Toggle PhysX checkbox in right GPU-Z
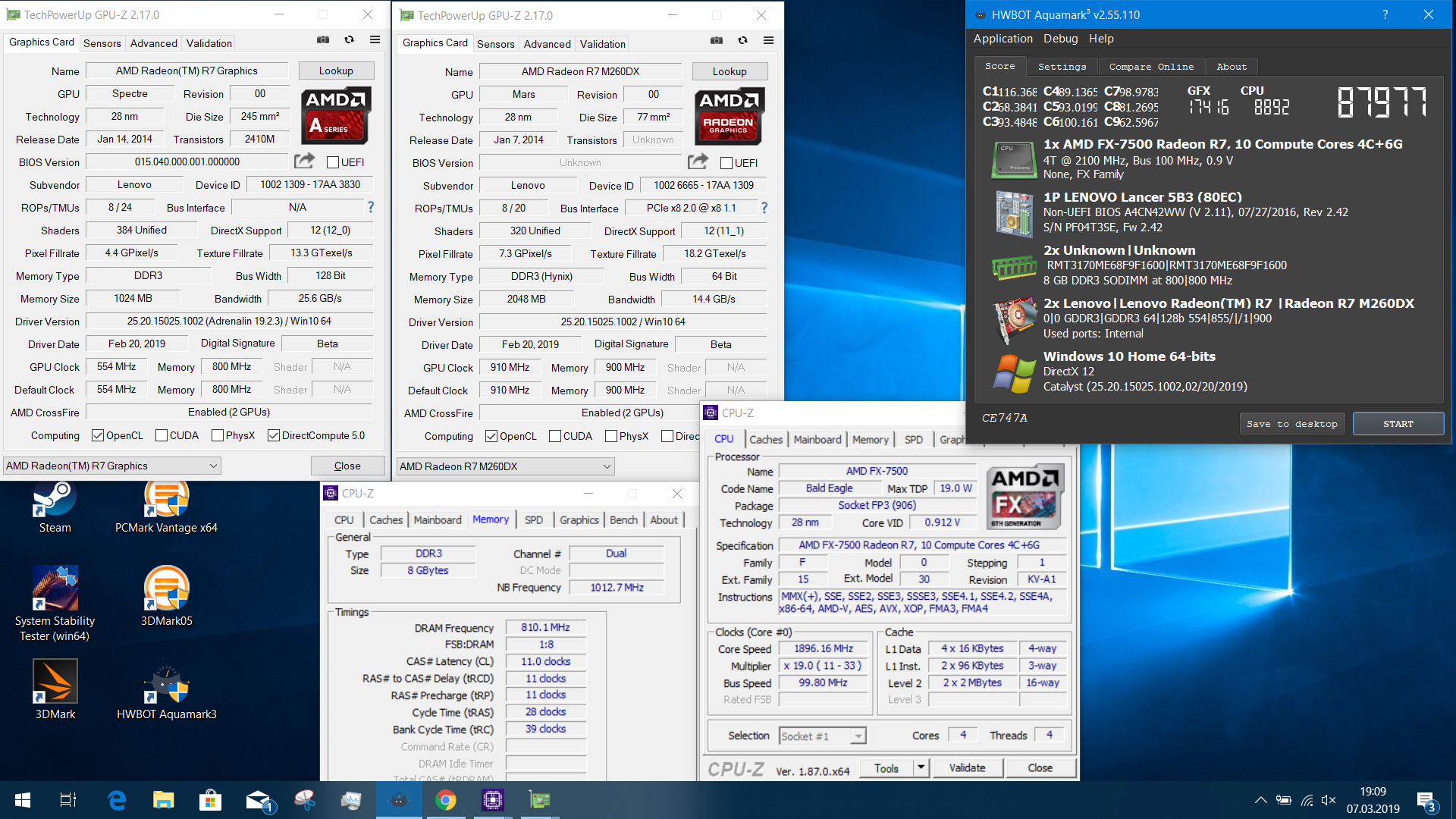The height and width of the screenshot is (819, 1456). [610, 436]
